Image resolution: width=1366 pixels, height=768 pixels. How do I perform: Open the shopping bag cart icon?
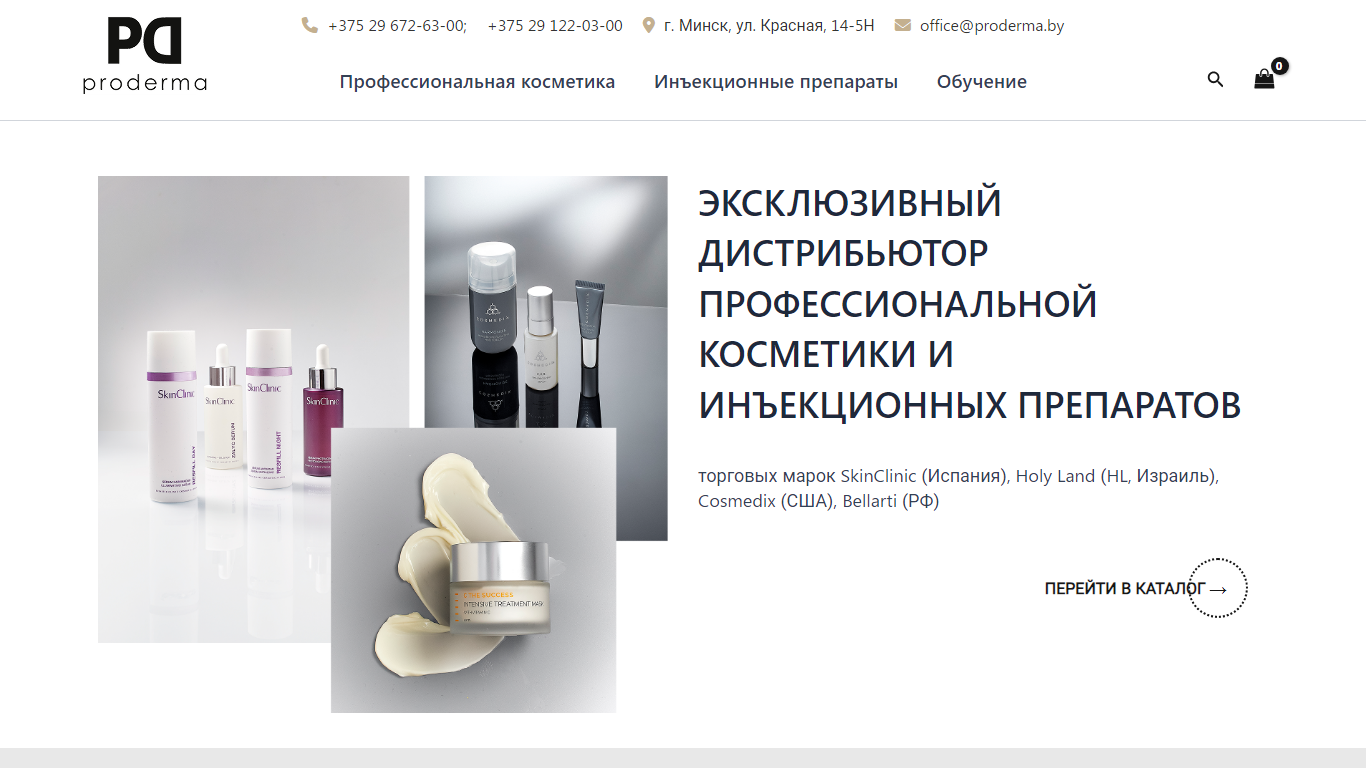1264,80
